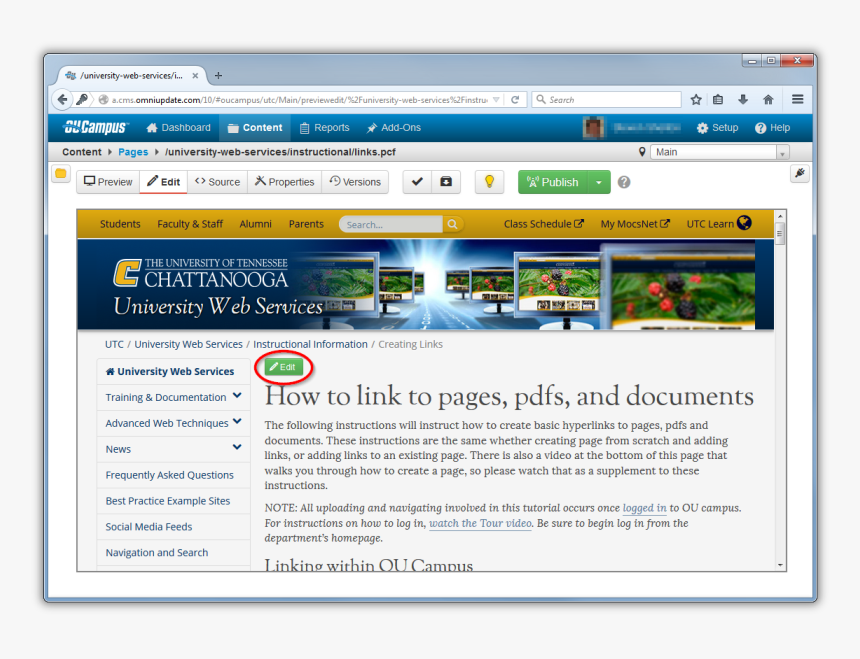Select the Edit tab in page toolbar
860x659 pixels.
[163, 182]
